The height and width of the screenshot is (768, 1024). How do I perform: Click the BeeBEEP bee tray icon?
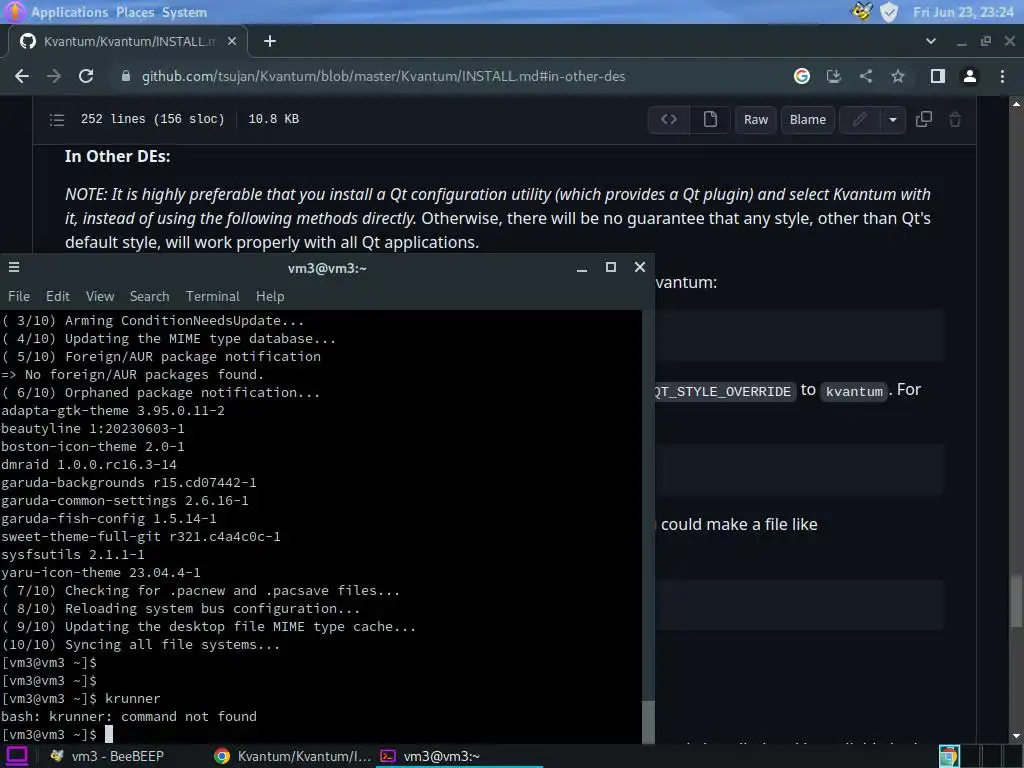pyautogui.click(x=861, y=12)
